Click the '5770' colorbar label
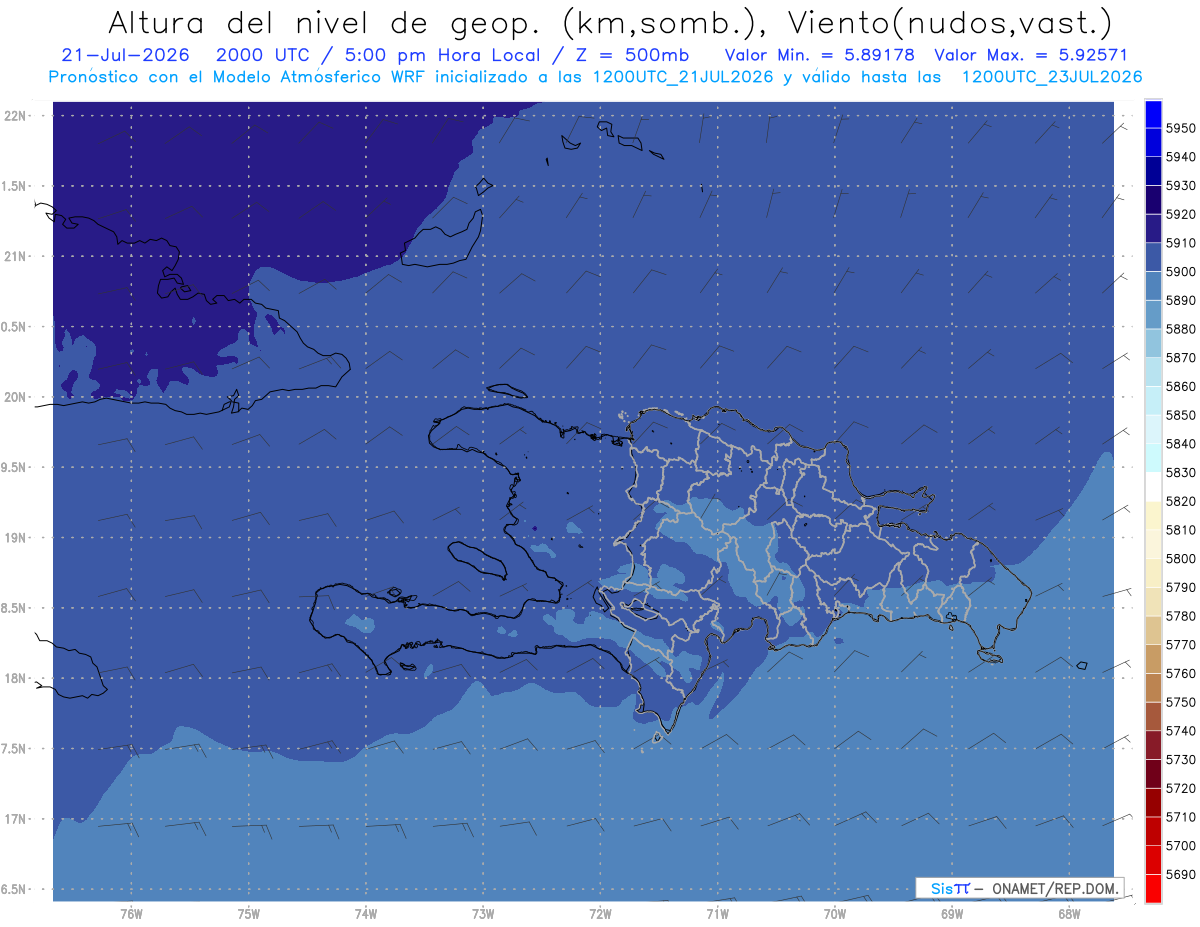Screen dimensions: 1200x927 point(1181,645)
